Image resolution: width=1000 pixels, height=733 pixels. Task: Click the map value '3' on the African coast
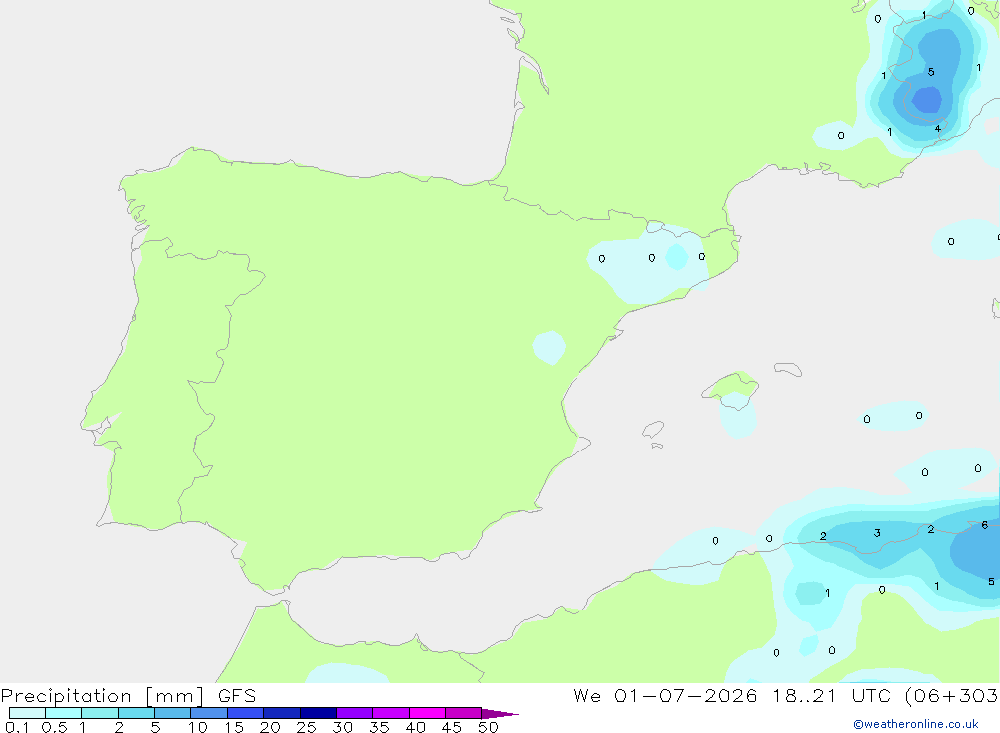877,533
